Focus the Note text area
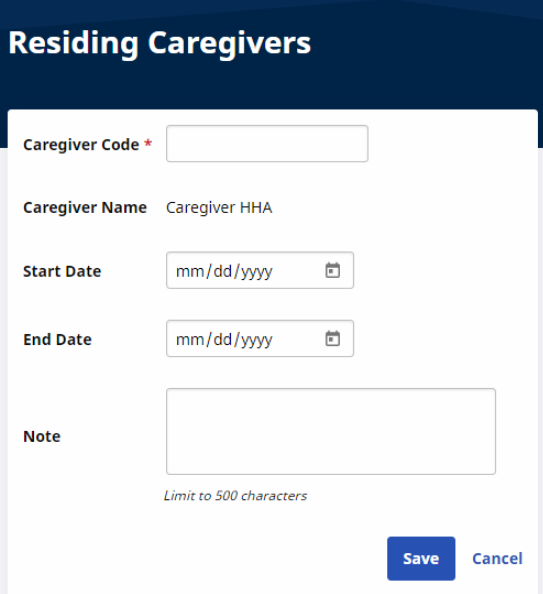 pos(331,431)
